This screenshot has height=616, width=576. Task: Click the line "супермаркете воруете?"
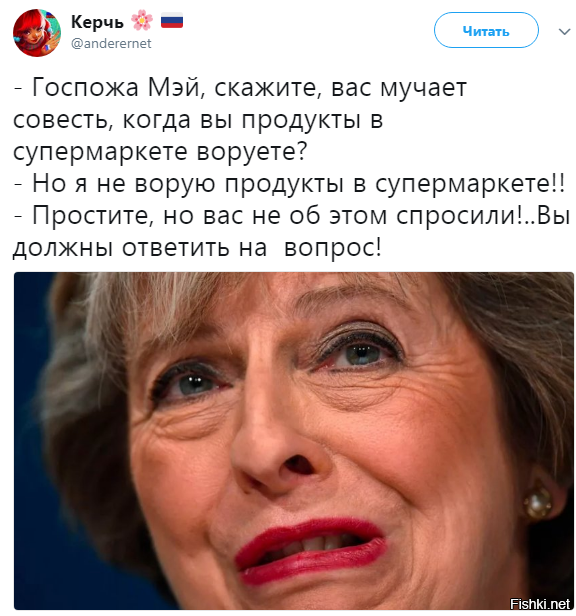click(x=159, y=151)
